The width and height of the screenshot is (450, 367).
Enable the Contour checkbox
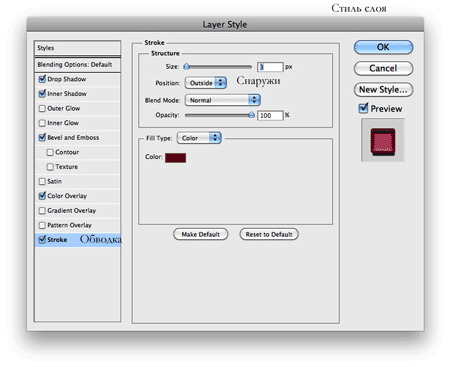pos(50,152)
